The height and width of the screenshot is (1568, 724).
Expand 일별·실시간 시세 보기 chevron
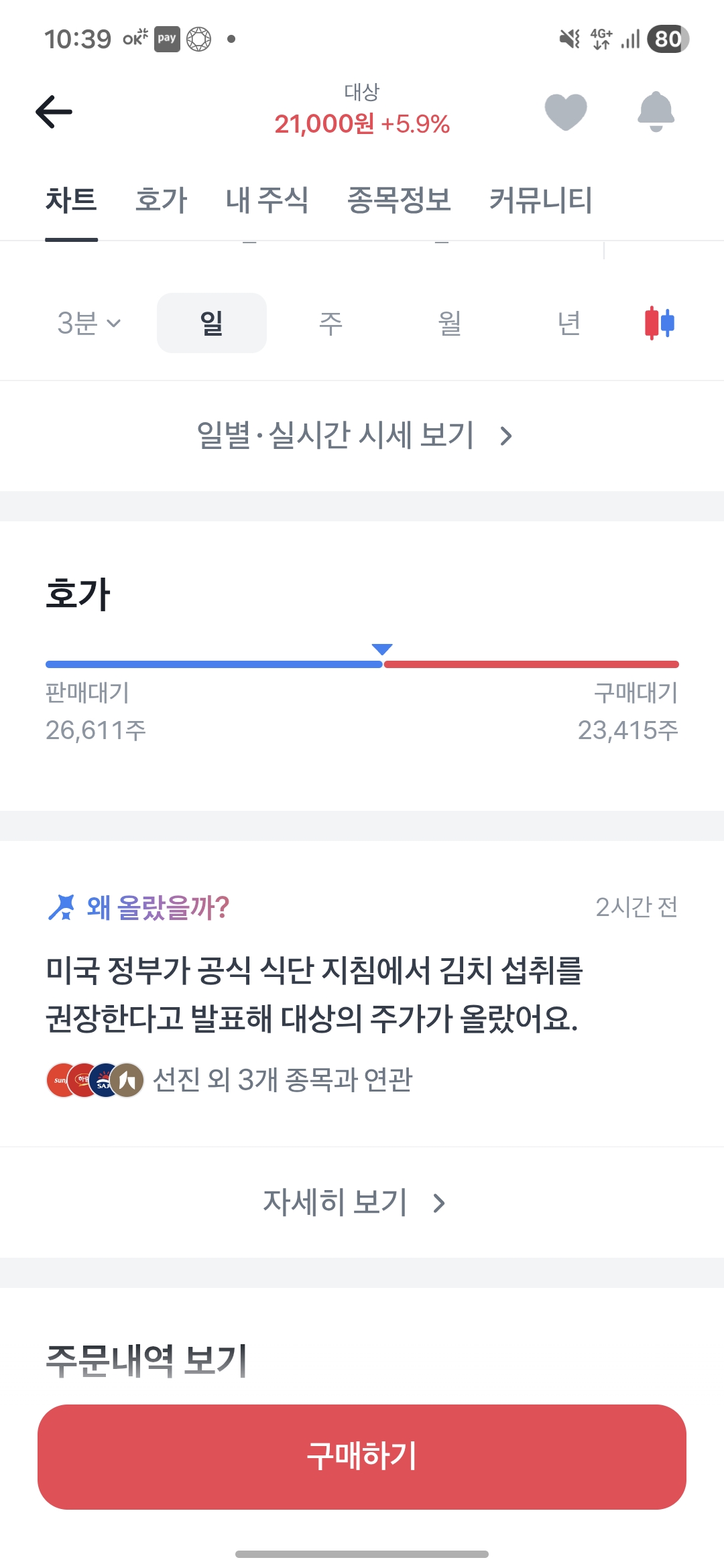tap(506, 436)
